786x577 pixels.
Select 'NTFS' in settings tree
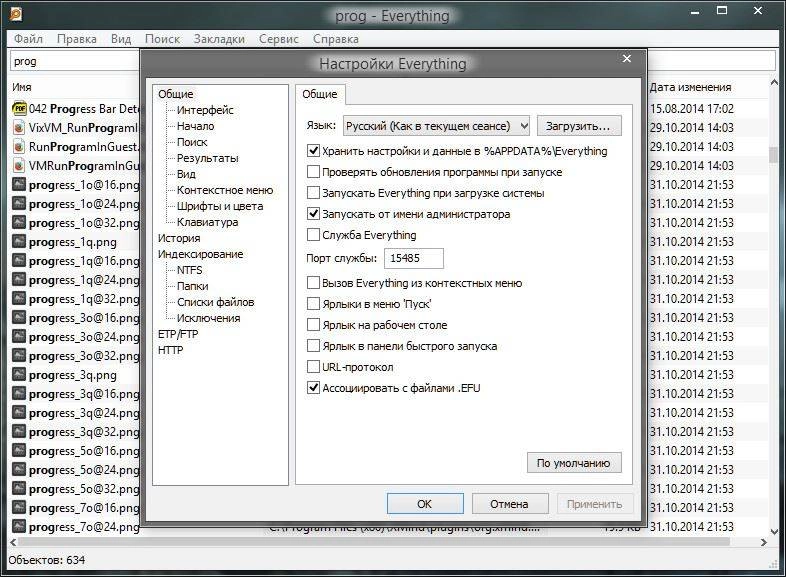[189, 270]
